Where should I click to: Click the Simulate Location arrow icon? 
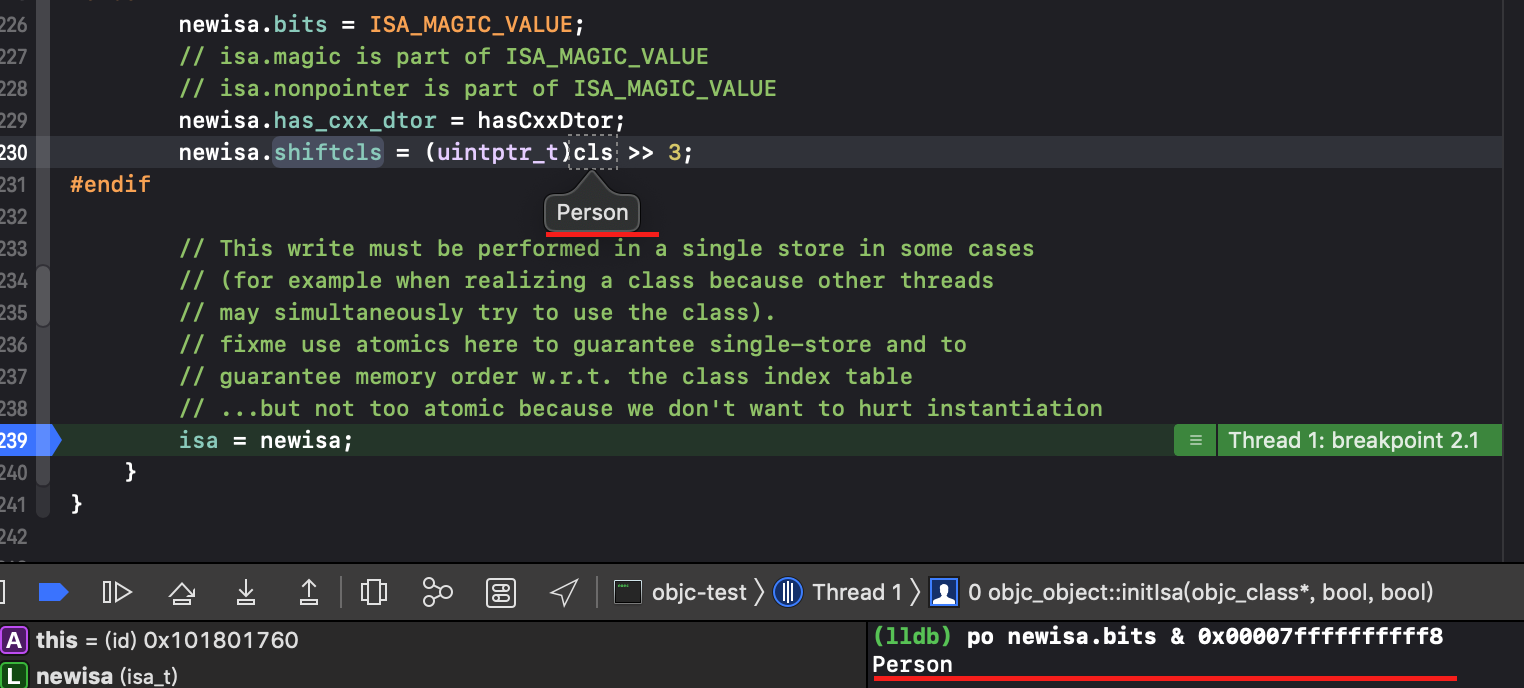click(565, 592)
